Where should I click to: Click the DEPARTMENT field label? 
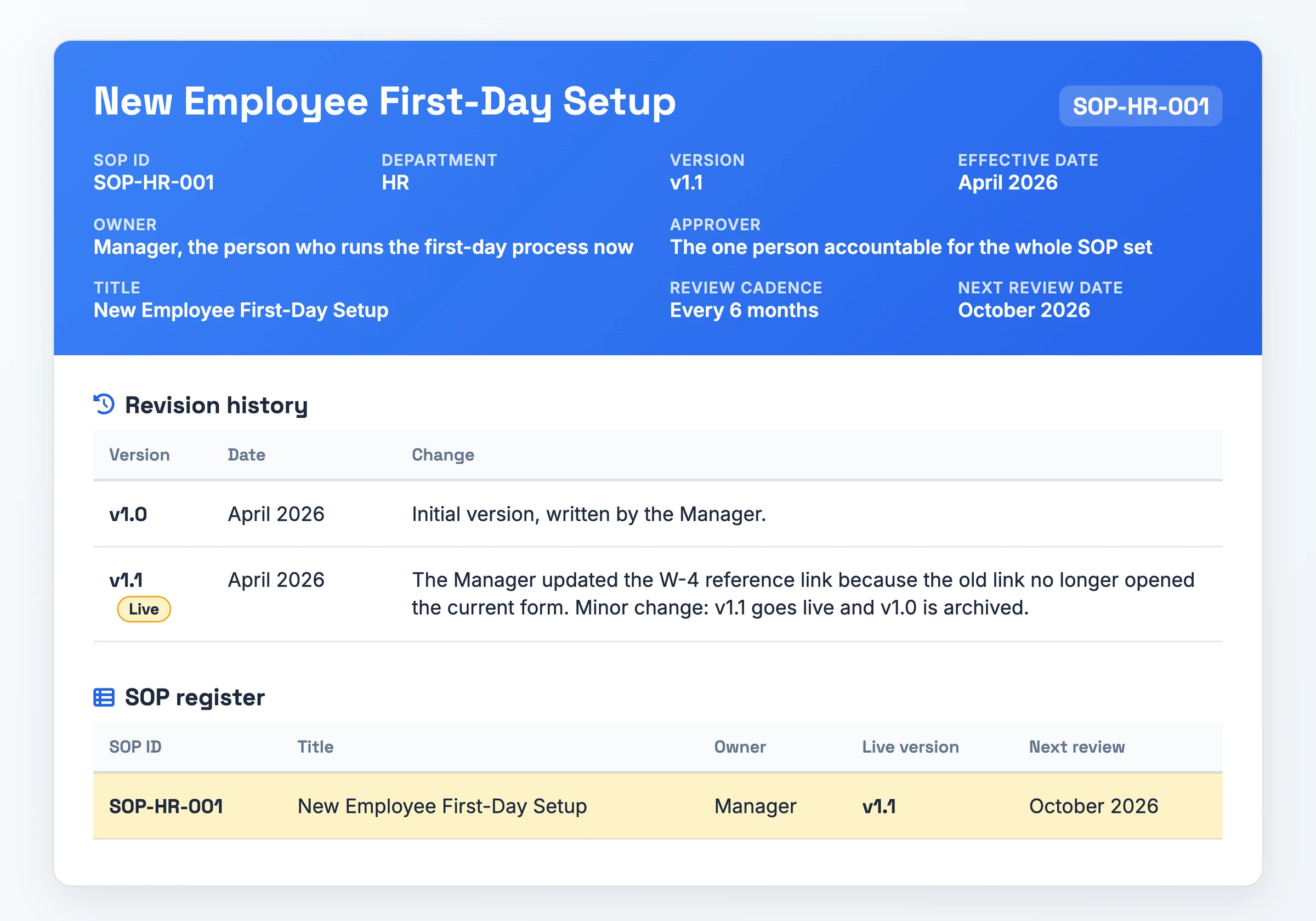pyautogui.click(x=439, y=160)
